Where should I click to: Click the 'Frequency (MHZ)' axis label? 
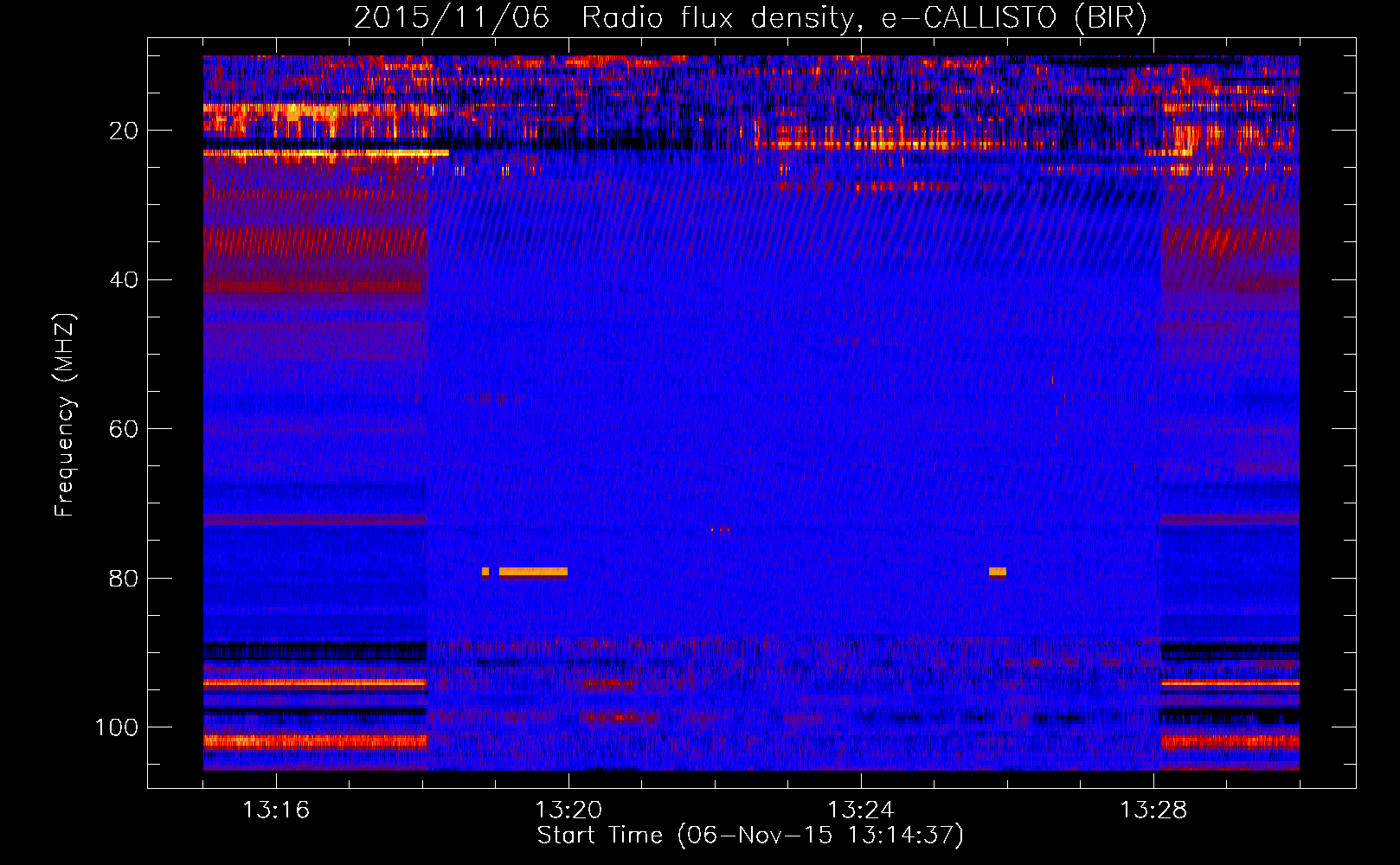click(65, 415)
